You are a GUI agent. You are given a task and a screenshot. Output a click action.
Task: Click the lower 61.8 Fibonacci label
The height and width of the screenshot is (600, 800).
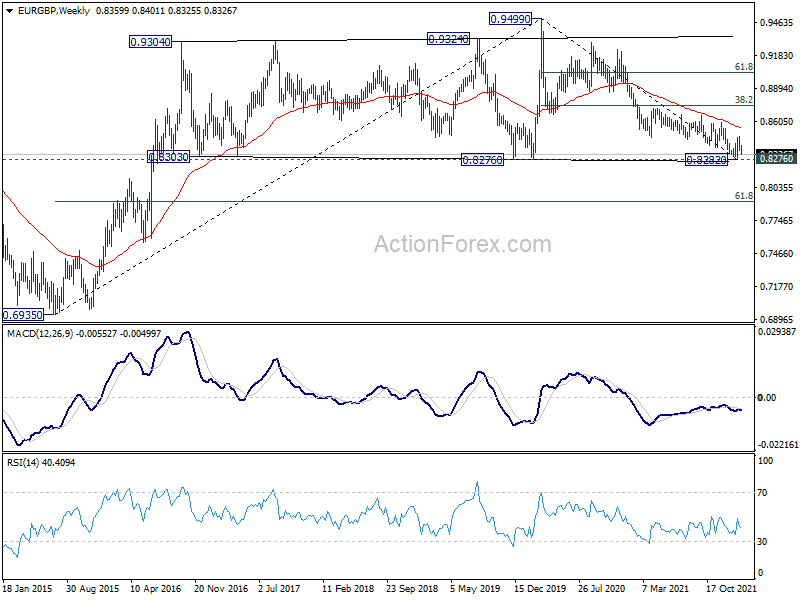tap(743, 196)
